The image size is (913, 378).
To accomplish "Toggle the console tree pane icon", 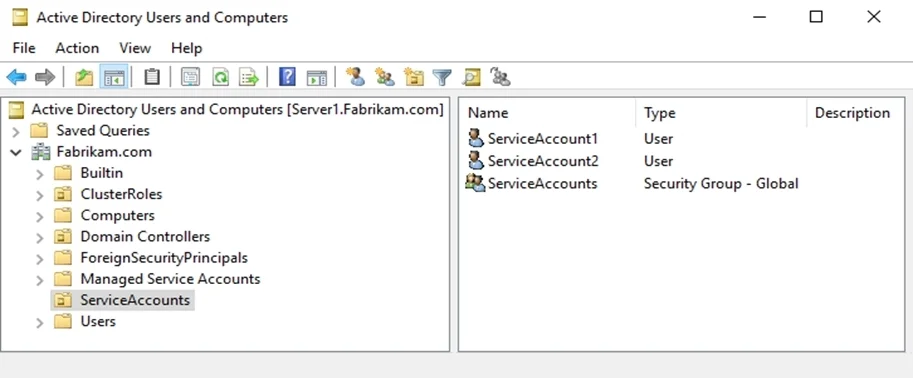I will click(114, 77).
